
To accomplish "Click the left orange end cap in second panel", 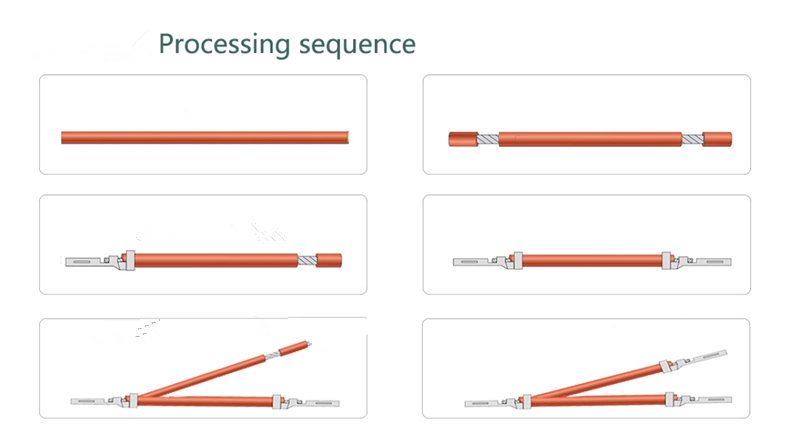I will coord(463,139).
